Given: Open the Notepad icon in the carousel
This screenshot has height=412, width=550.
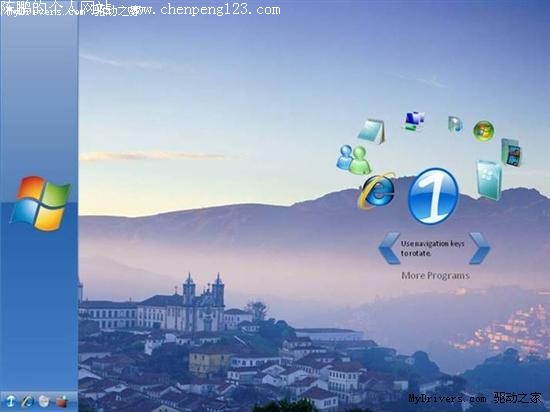Looking at the screenshot, I should point(372,131).
